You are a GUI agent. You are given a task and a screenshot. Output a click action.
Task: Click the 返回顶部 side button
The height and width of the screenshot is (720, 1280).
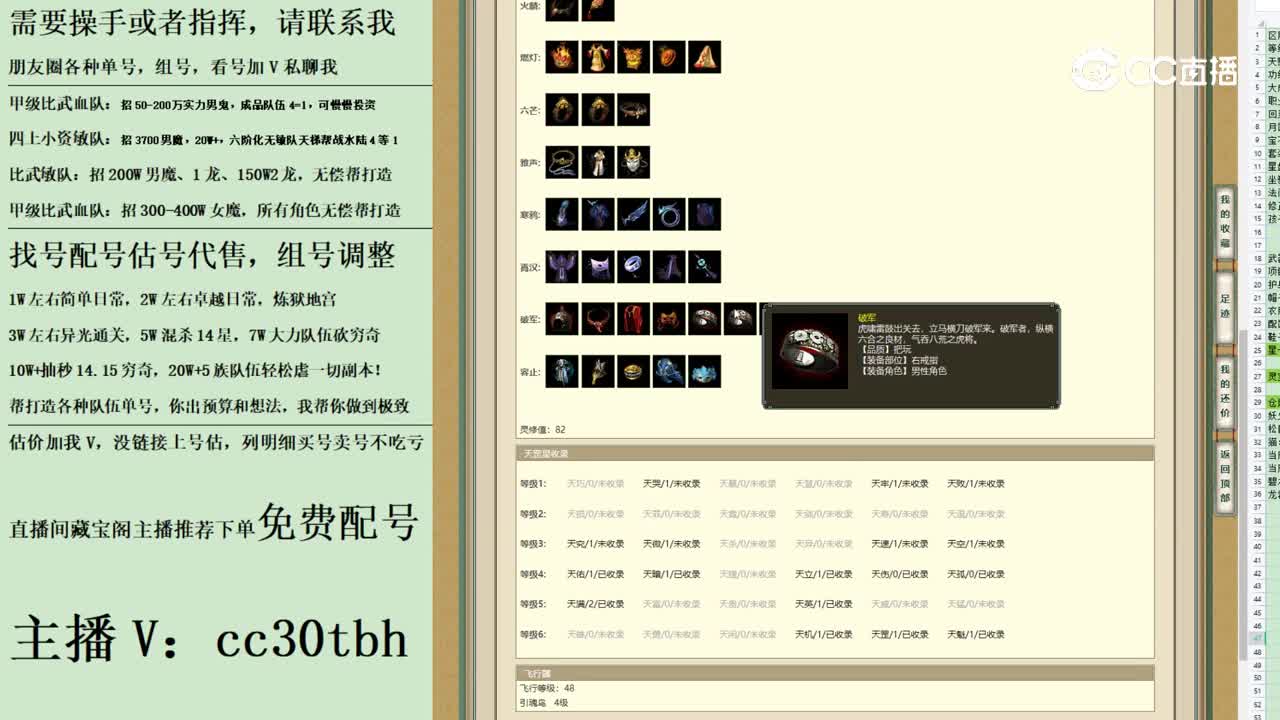pyautogui.click(x=1225, y=476)
